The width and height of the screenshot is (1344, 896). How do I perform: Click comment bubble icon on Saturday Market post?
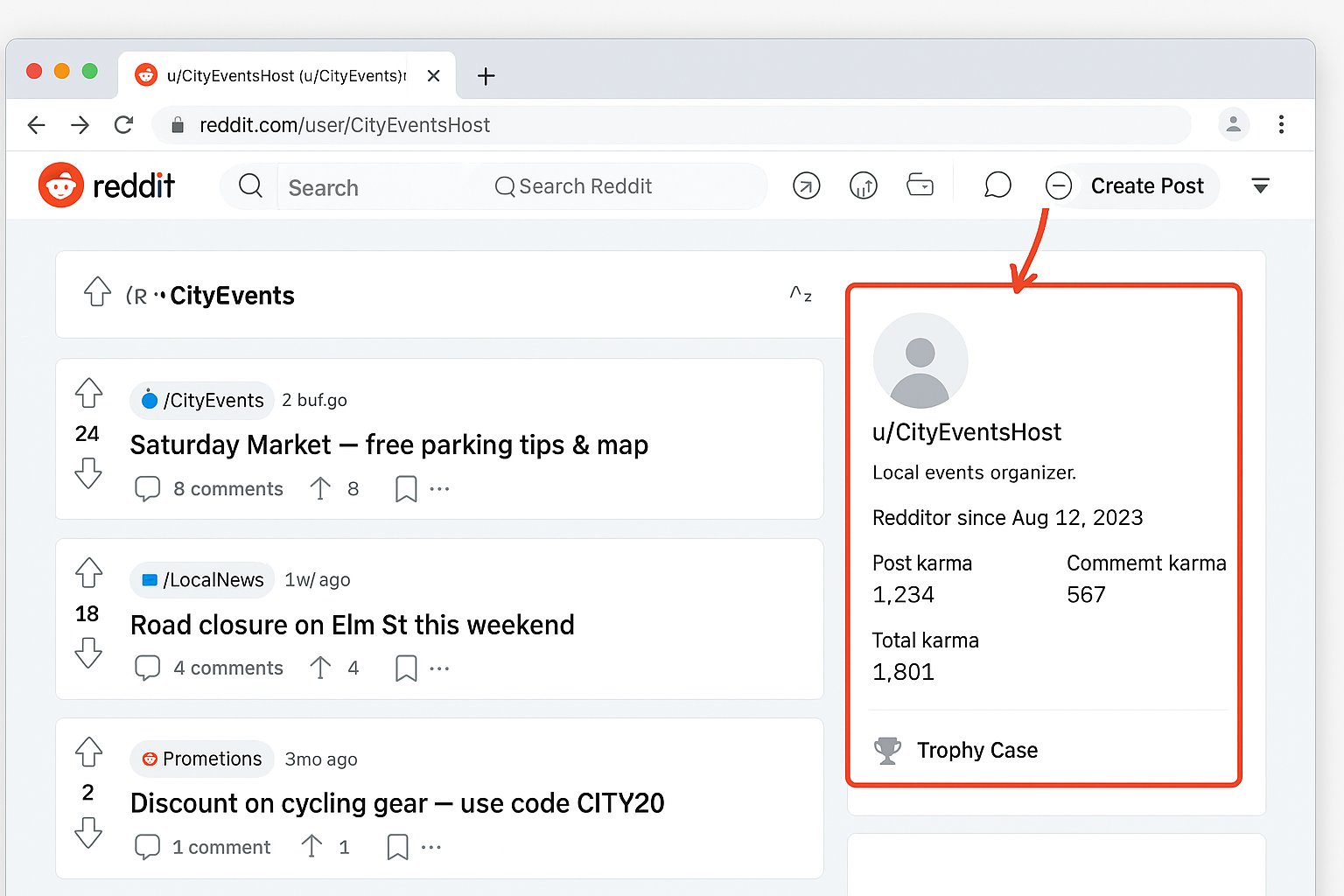pos(147,489)
